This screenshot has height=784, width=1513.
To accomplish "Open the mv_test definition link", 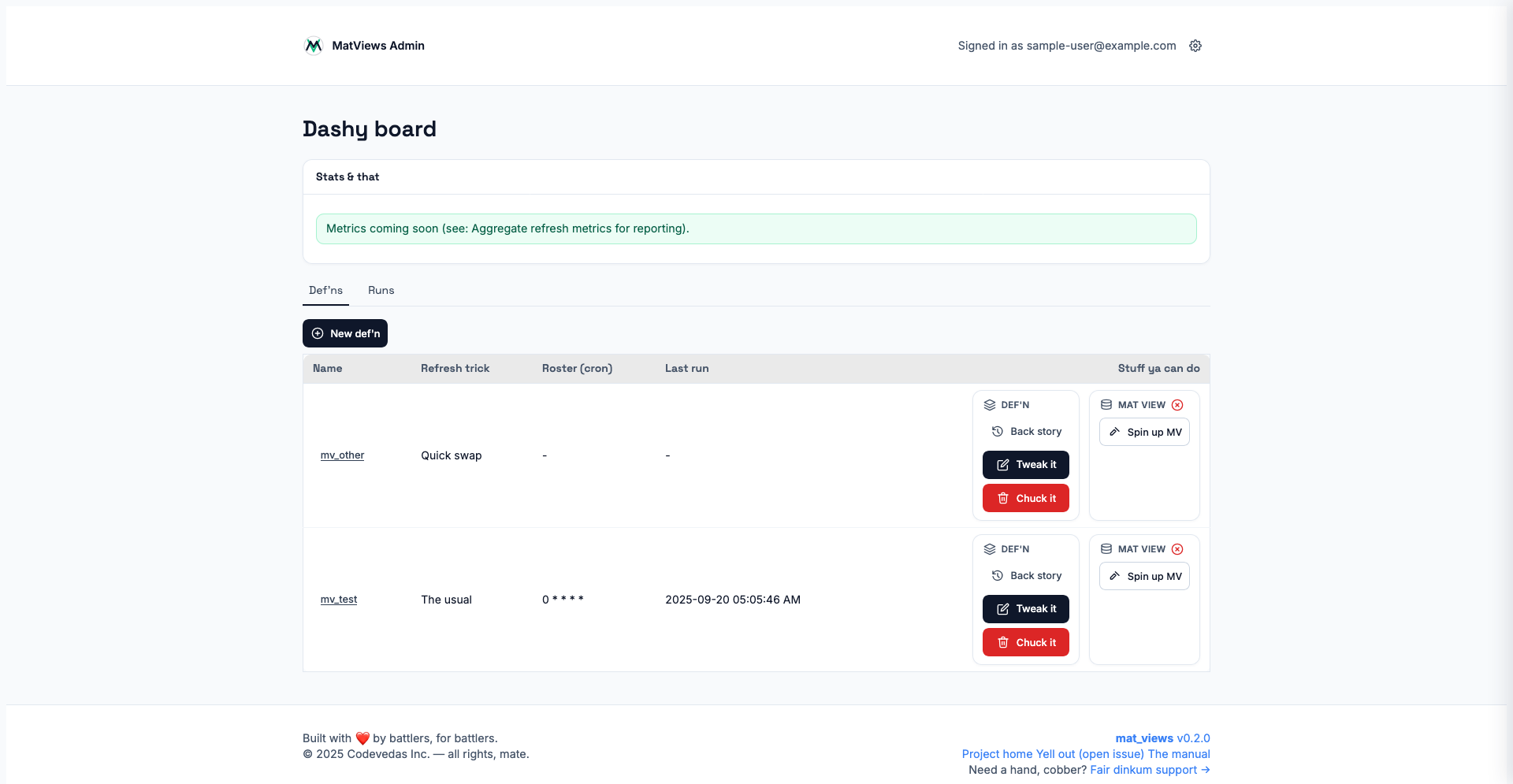I will point(339,600).
